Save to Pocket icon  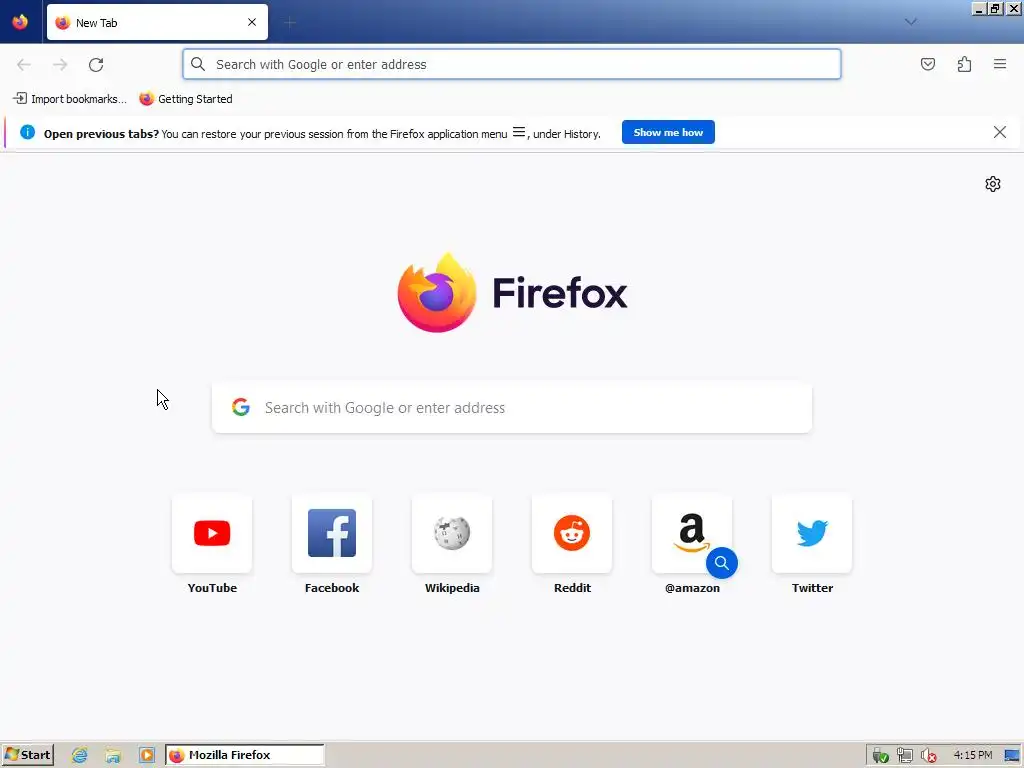point(927,64)
